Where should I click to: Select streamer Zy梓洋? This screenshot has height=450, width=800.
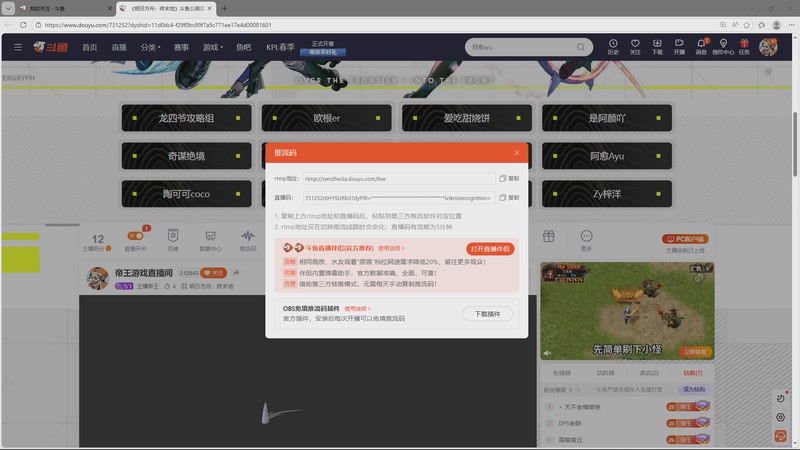pos(607,194)
